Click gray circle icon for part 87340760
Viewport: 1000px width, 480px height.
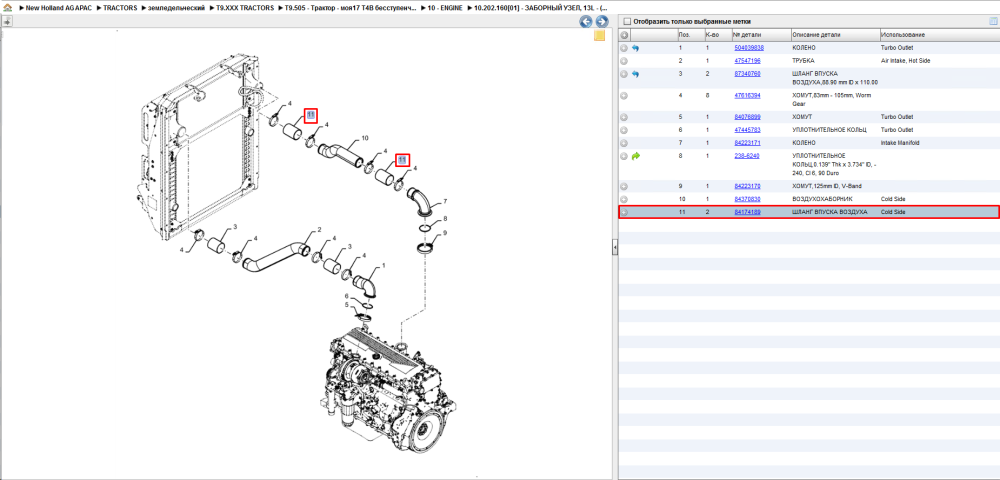click(x=624, y=74)
